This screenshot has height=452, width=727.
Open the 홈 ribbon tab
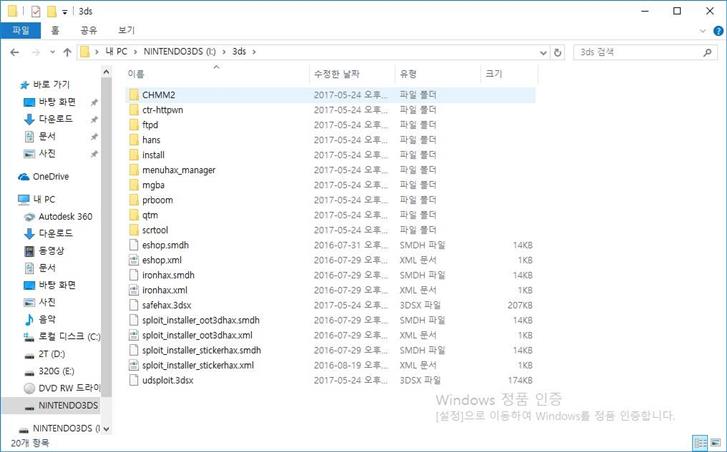coord(55,31)
